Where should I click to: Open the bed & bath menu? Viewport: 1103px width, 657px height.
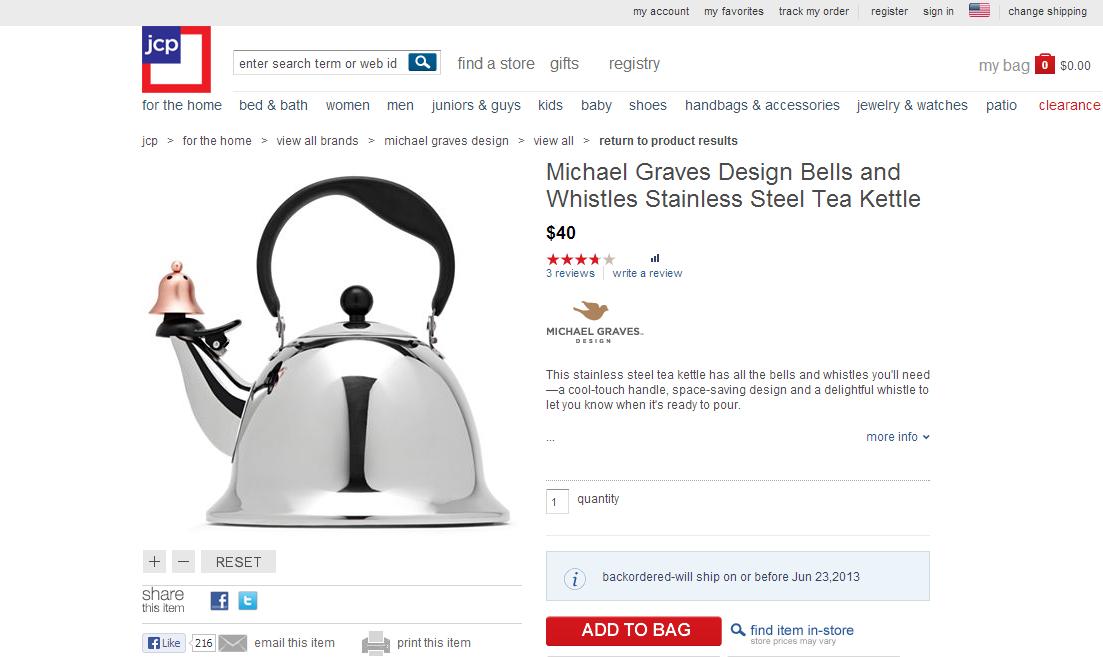(273, 106)
